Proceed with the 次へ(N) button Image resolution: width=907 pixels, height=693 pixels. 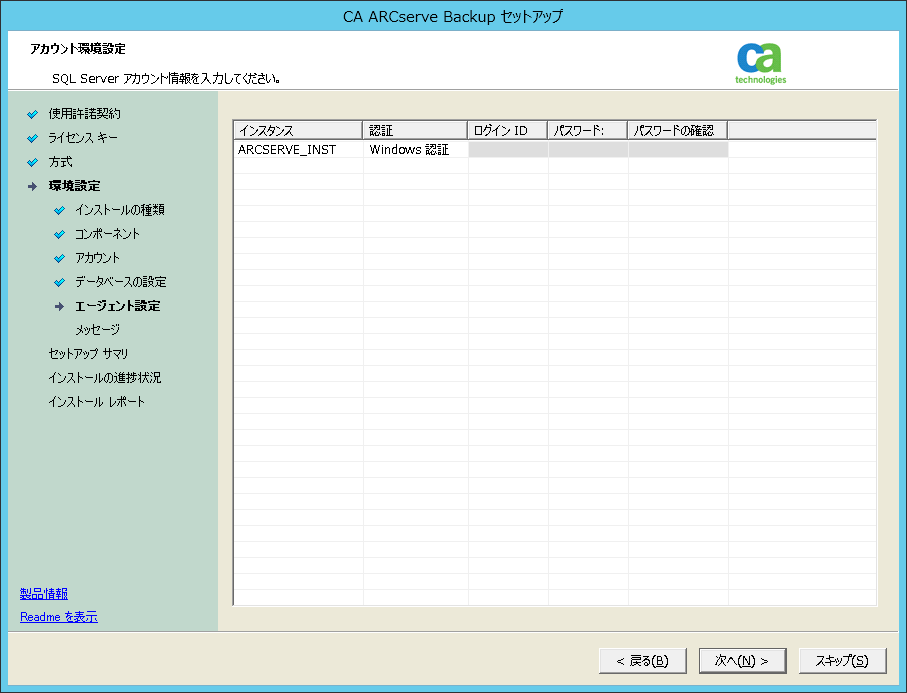[742, 661]
